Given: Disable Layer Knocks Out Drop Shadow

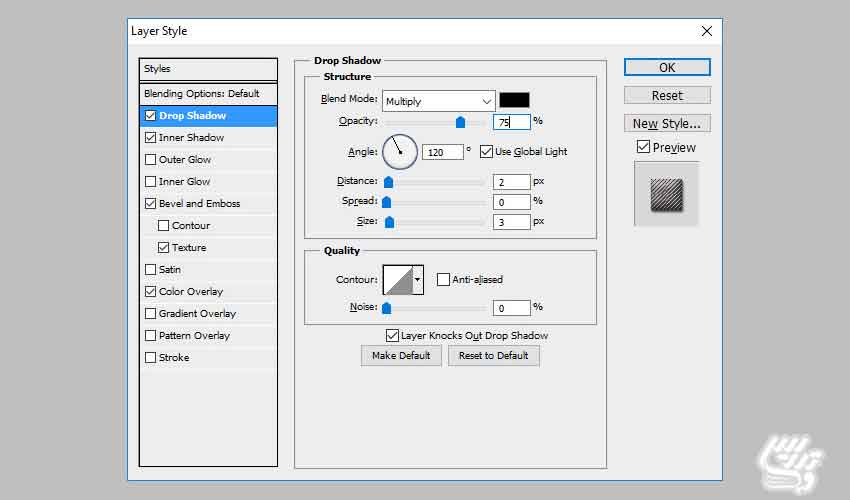Looking at the screenshot, I should tap(392, 336).
